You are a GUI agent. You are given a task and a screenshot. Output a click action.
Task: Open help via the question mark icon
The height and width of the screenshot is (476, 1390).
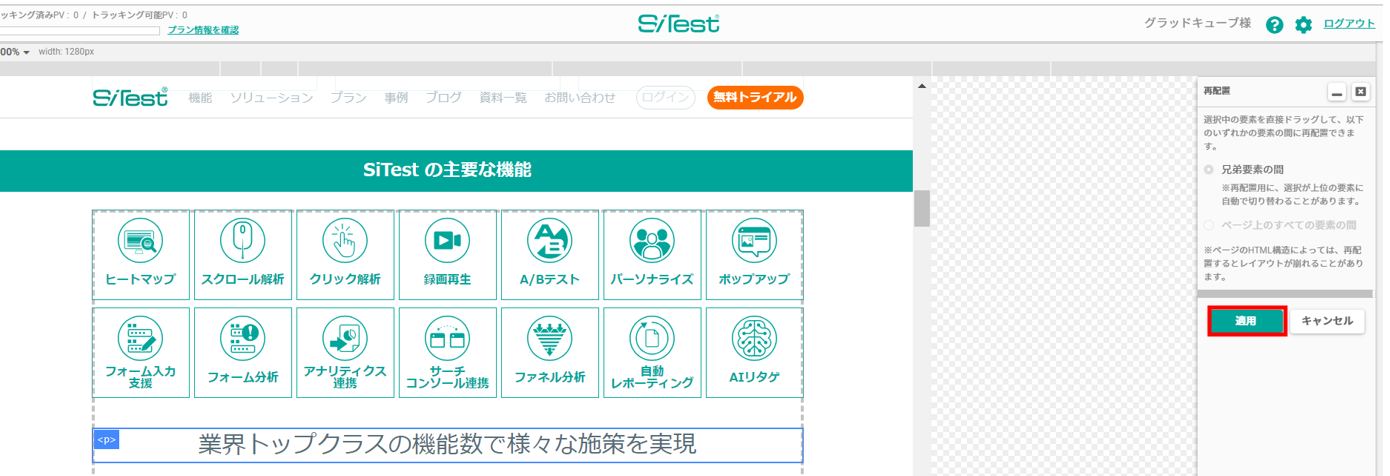[x=1274, y=25]
